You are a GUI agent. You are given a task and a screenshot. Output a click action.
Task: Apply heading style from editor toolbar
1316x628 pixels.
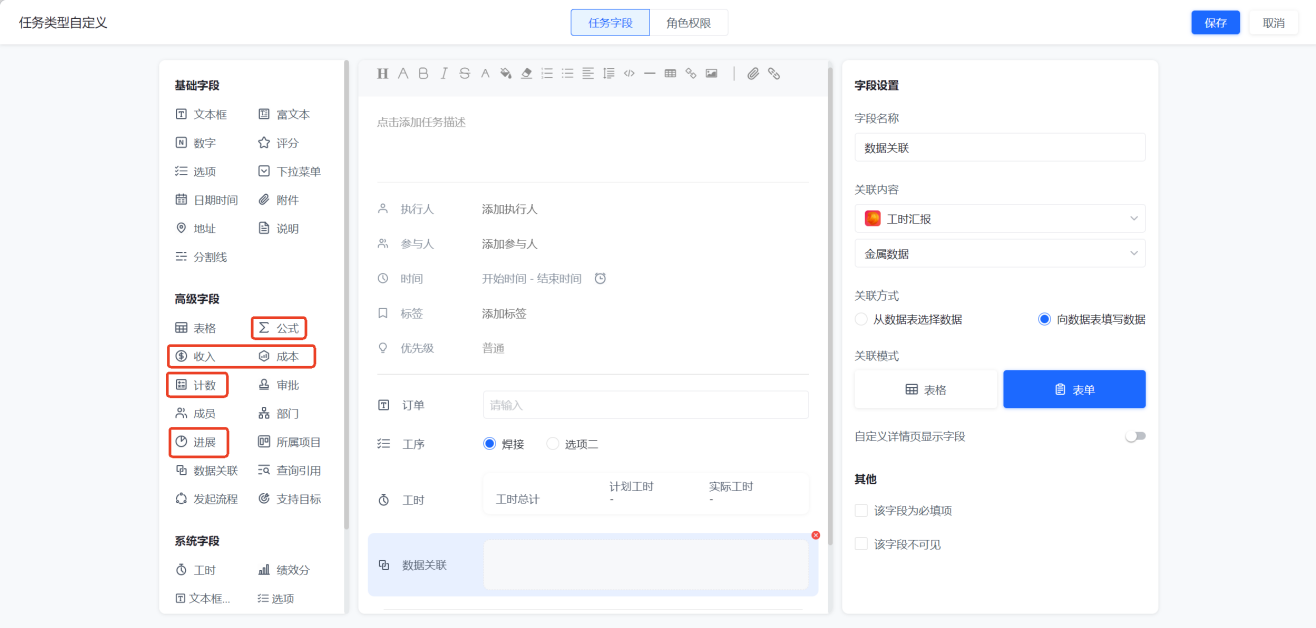pos(382,73)
